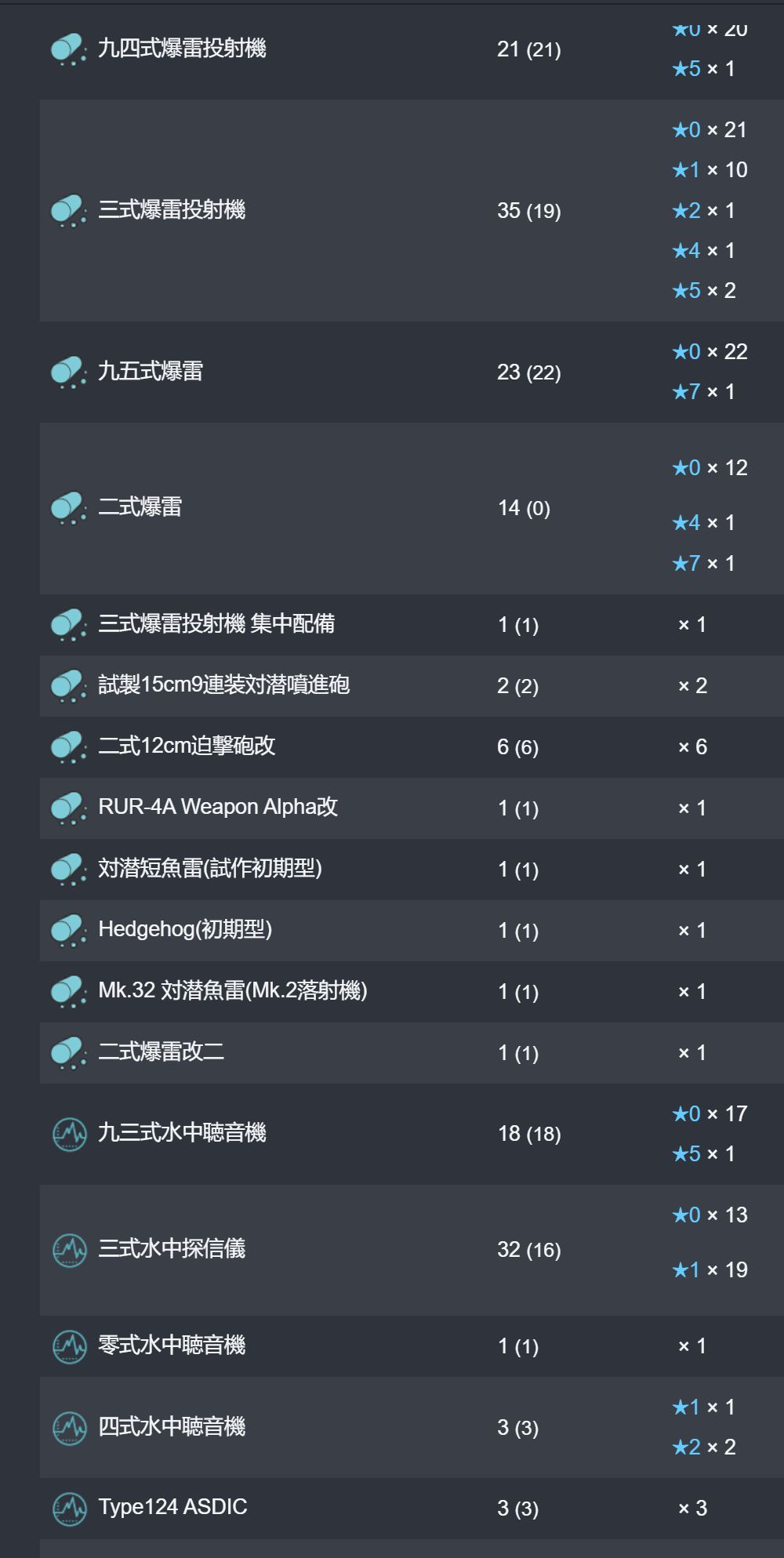784x1558 pixels.
Task: Click the ★7 × 1 entry of 九五式爆雷
Action: pos(703,392)
